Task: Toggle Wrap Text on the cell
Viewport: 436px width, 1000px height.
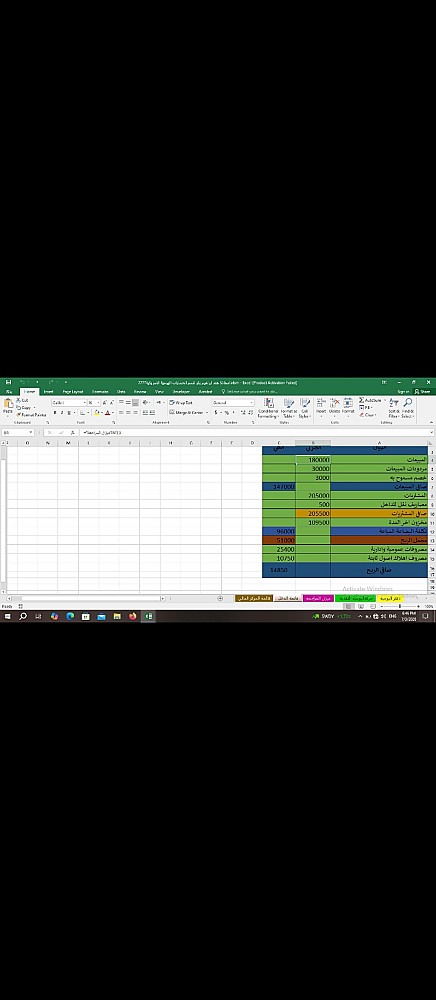Action: [181, 402]
